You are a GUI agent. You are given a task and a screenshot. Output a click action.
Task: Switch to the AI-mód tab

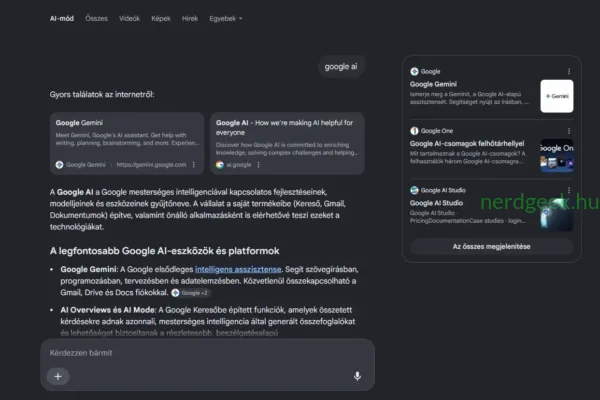(62, 18)
